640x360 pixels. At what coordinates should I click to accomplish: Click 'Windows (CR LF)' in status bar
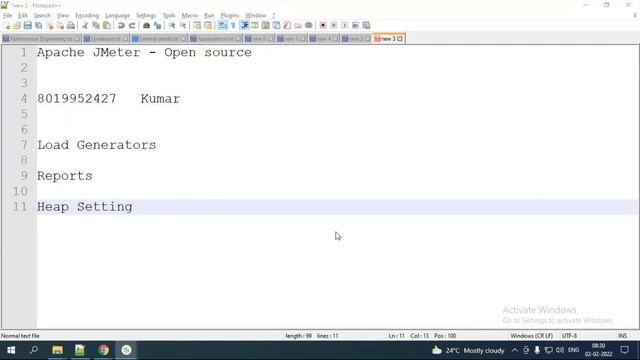point(531,336)
